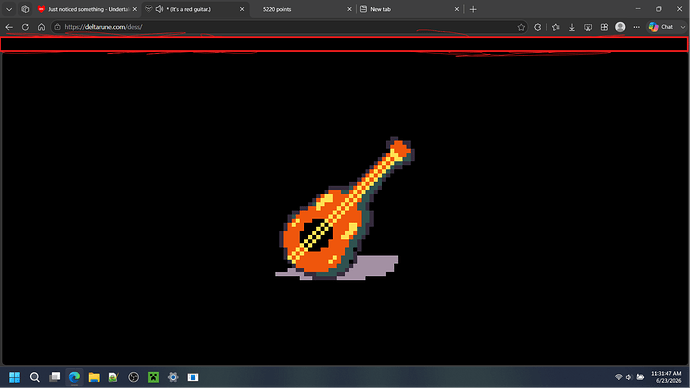
Task: Open Settings gear on taskbar
Action: pos(173,377)
